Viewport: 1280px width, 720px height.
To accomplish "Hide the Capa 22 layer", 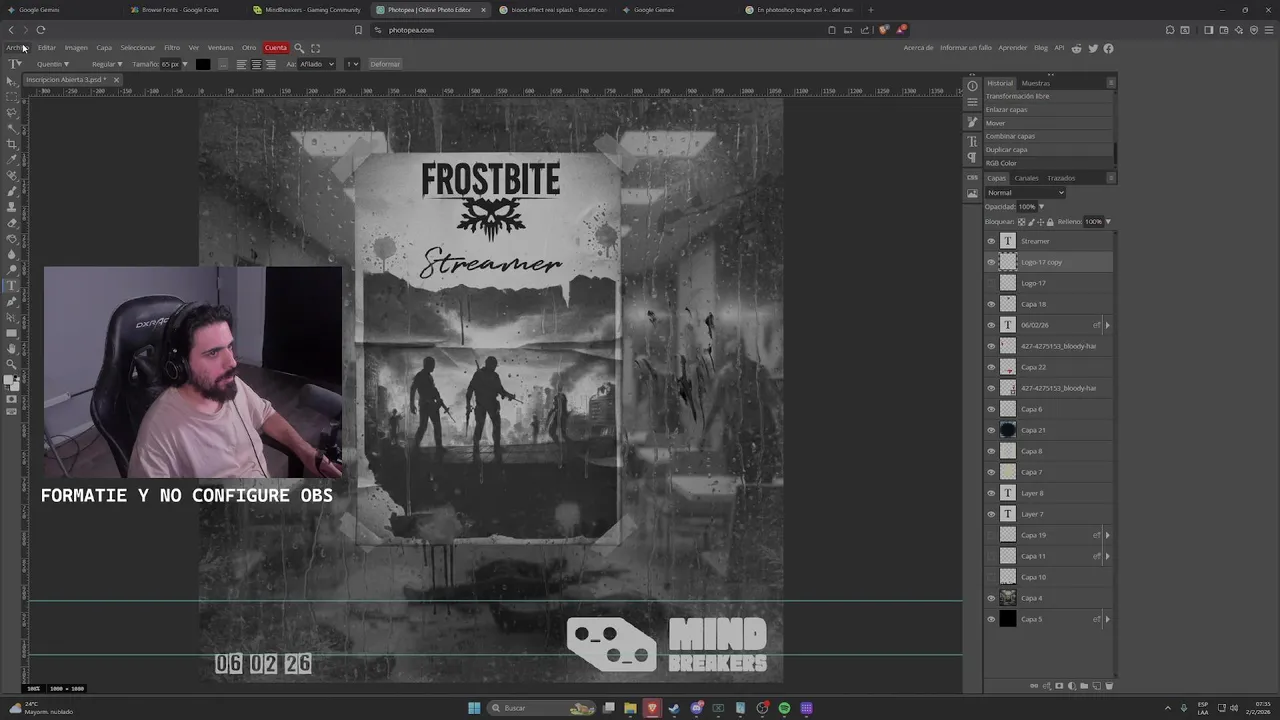I will (x=991, y=367).
